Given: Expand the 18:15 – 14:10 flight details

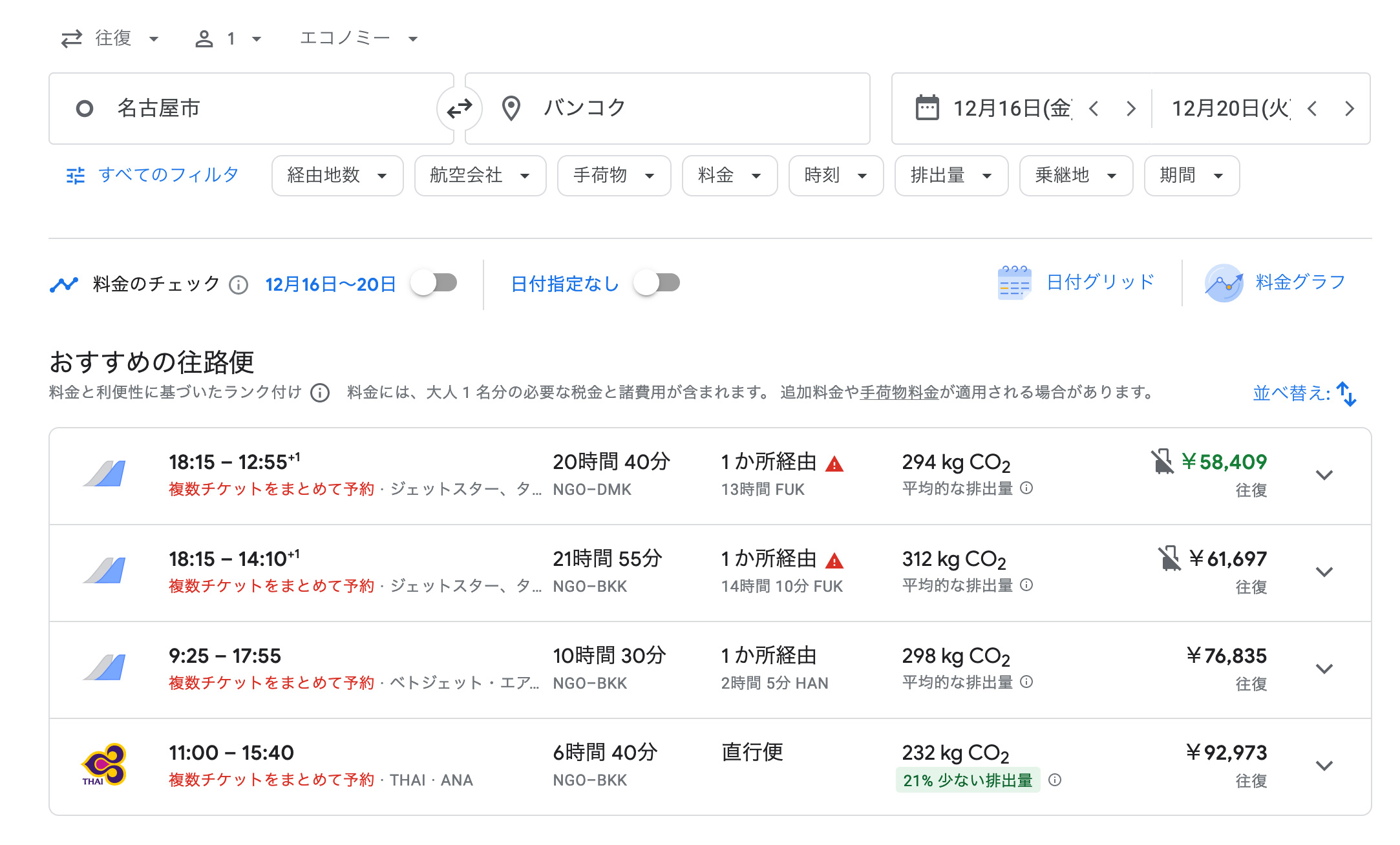Looking at the screenshot, I should (1324, 572).
